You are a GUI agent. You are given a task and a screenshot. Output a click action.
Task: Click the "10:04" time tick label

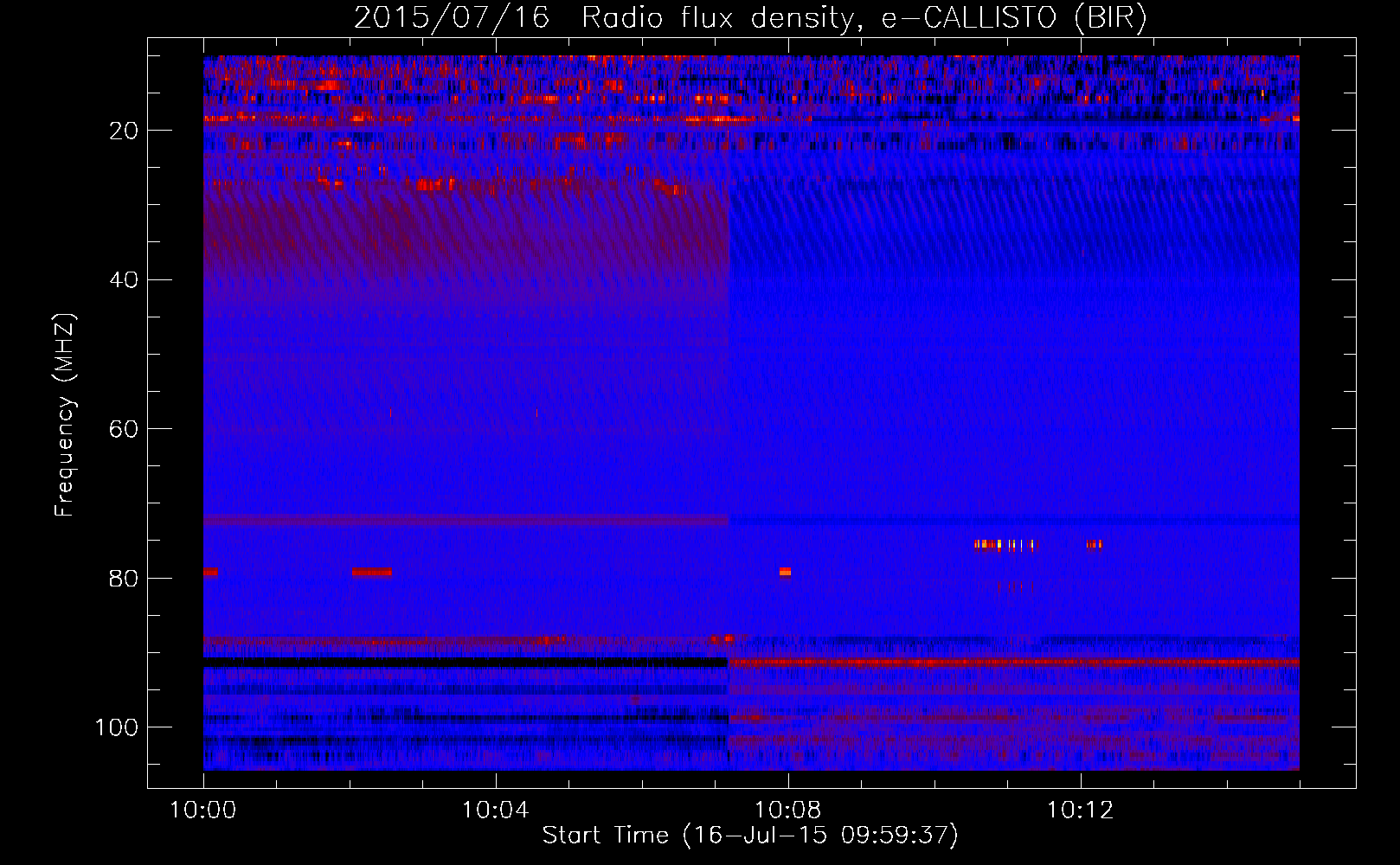pos(496,811)
